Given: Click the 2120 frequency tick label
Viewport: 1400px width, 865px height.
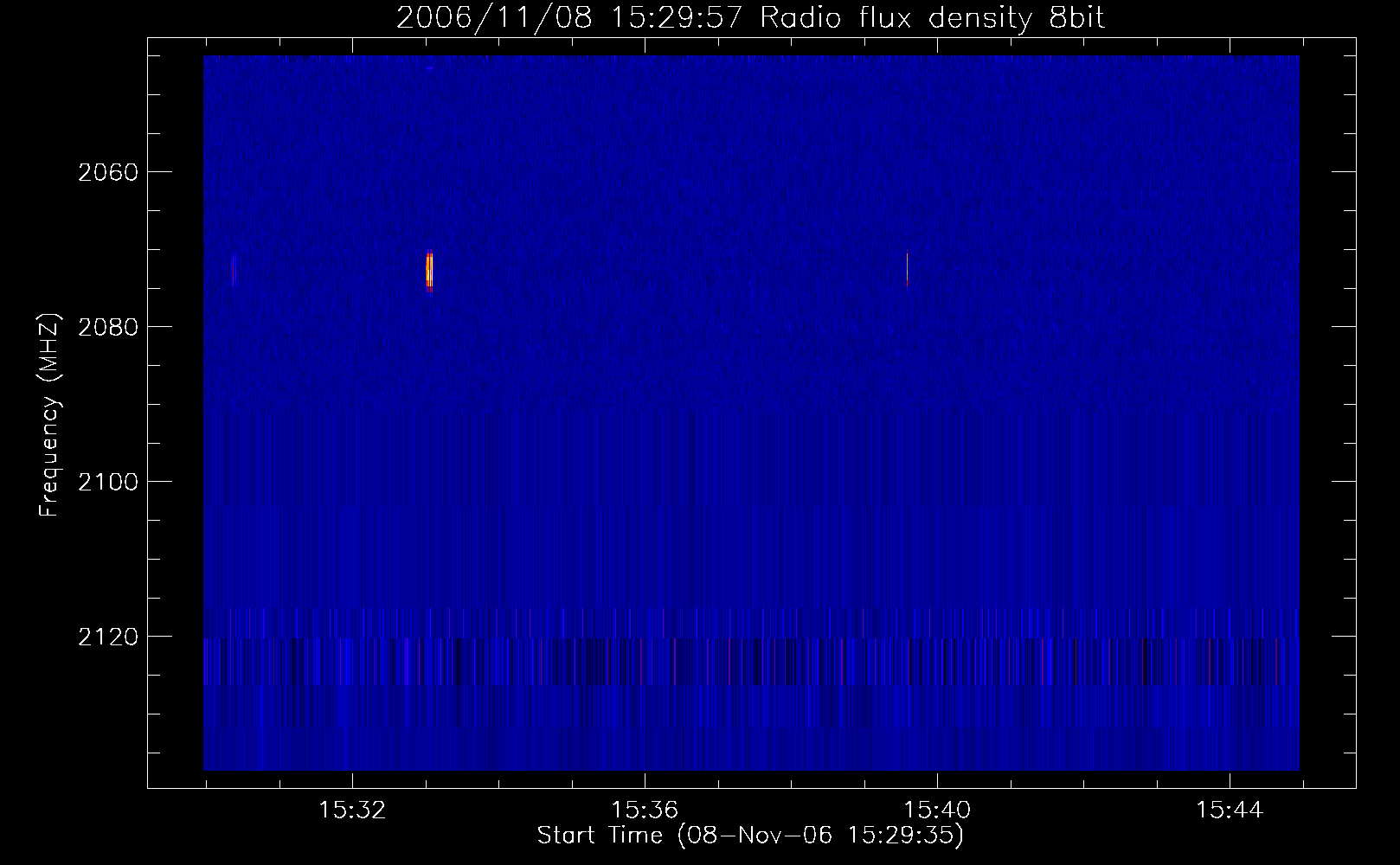Looking at the screenshot, I should 108,637.
